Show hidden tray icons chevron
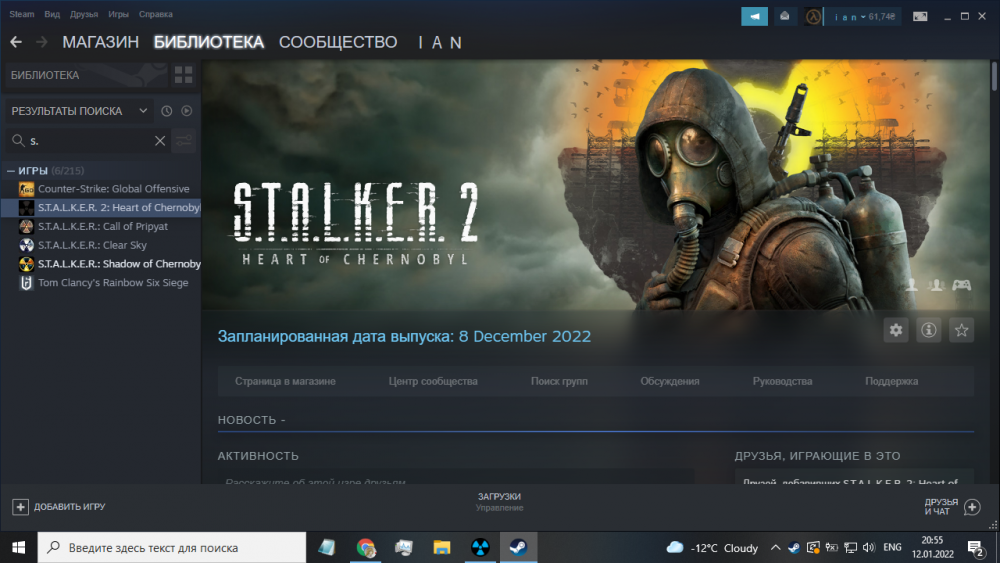 [x=776, y=548]
